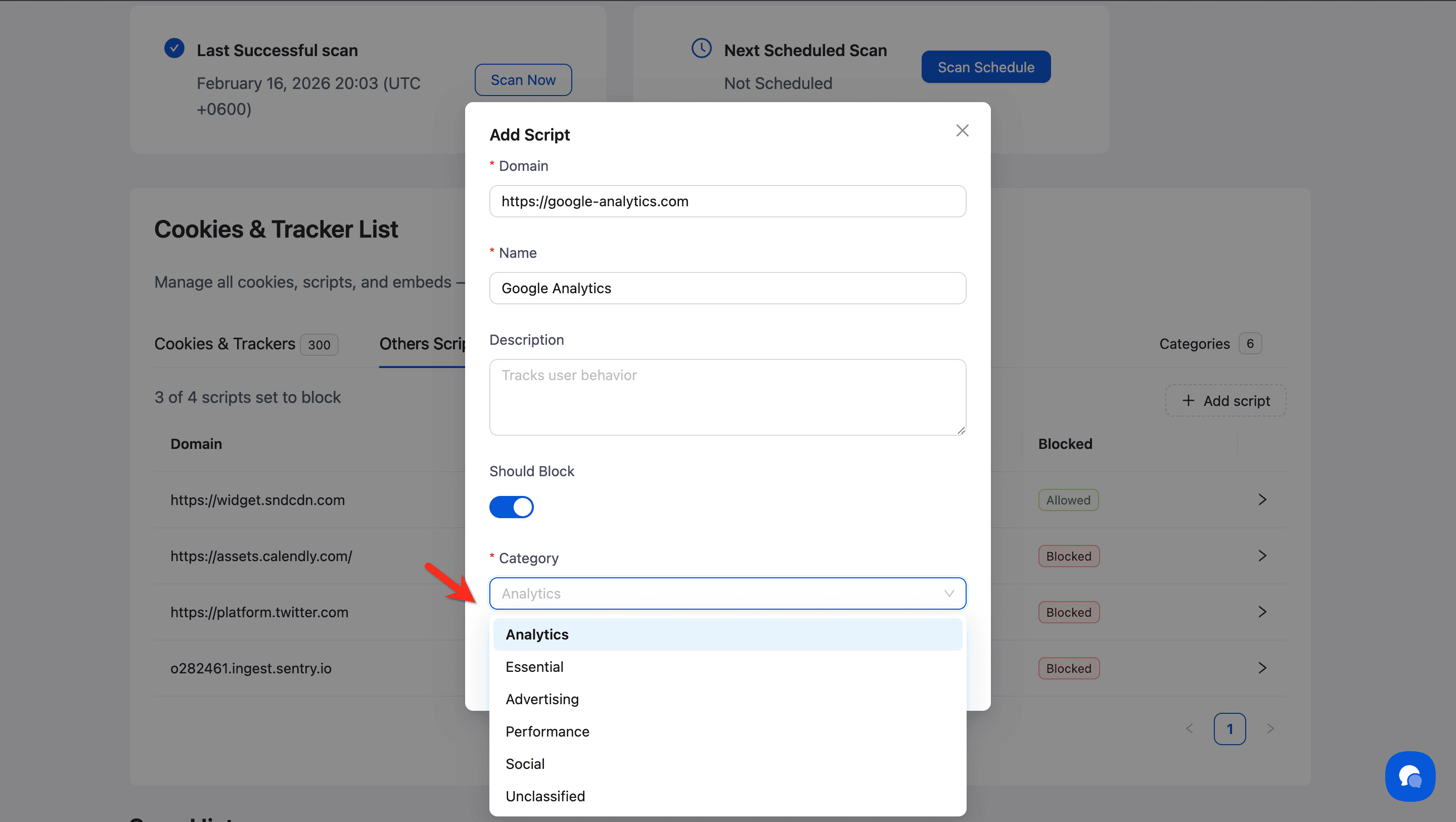Close the Add Script dialog
Screen dimensions: 1456x822
pyautogui.click(x=962, y=130)
